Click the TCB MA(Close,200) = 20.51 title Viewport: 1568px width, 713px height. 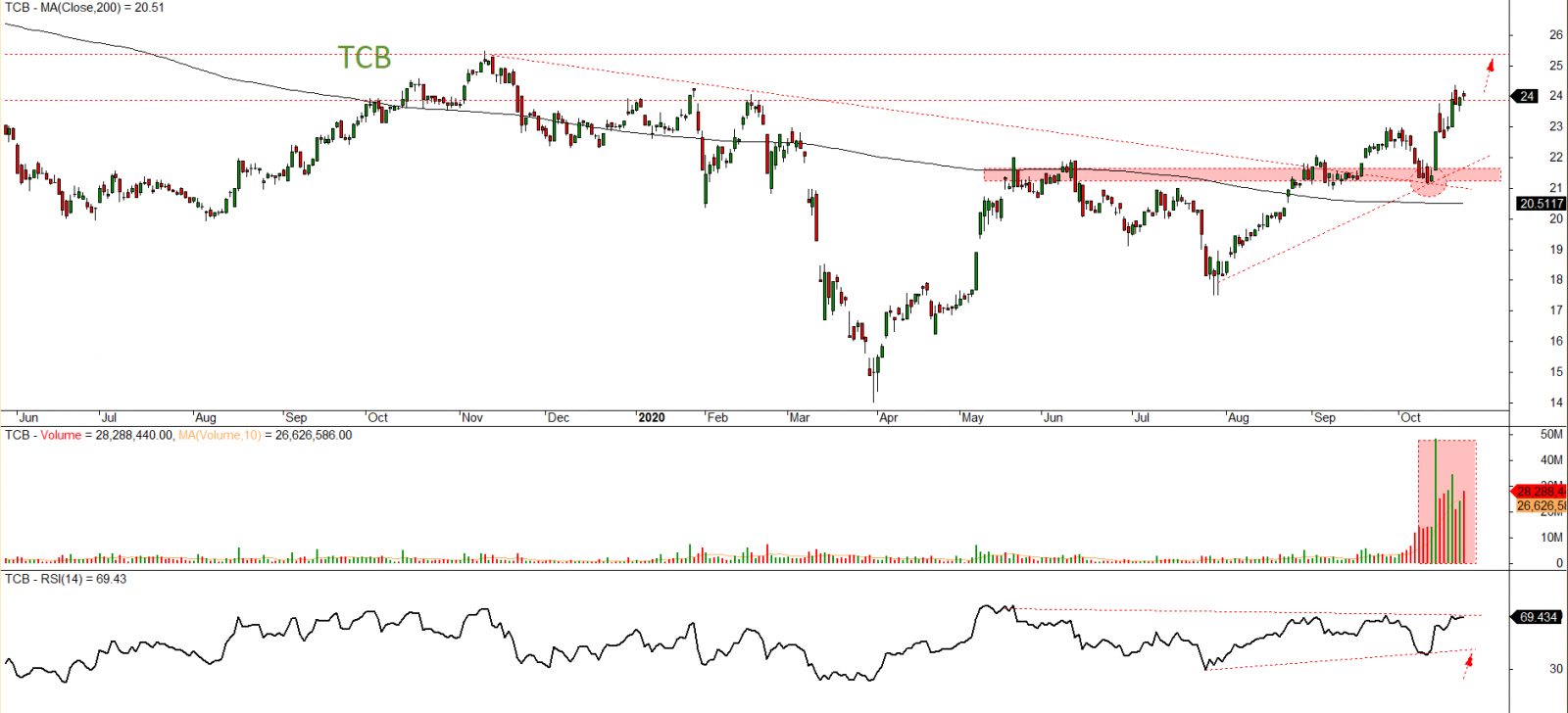coord(84,8)
